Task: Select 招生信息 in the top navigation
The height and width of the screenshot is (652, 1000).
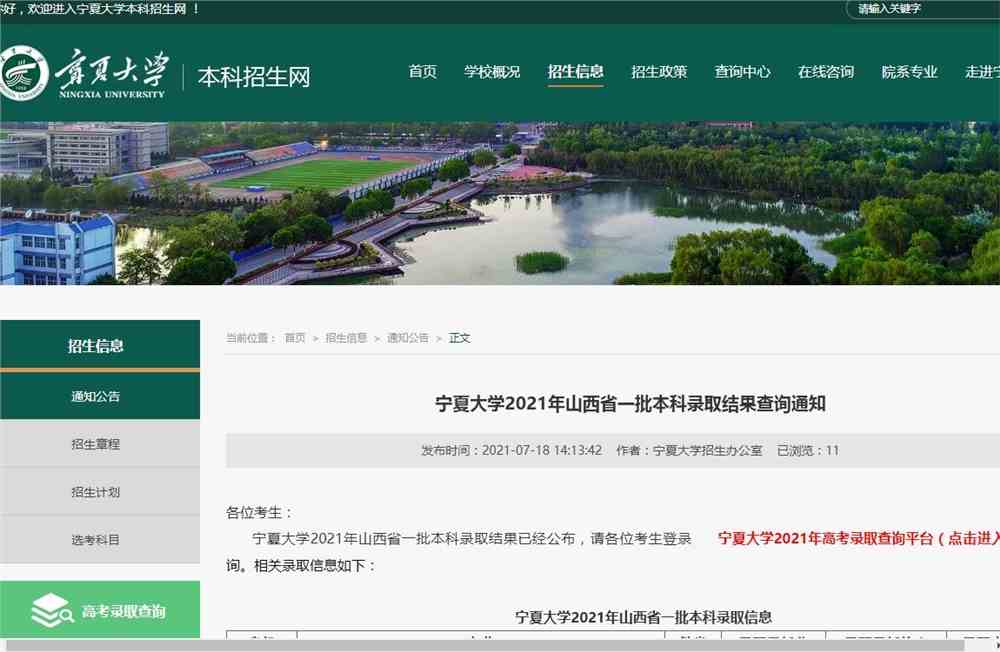Action: [x=575, y=71]
